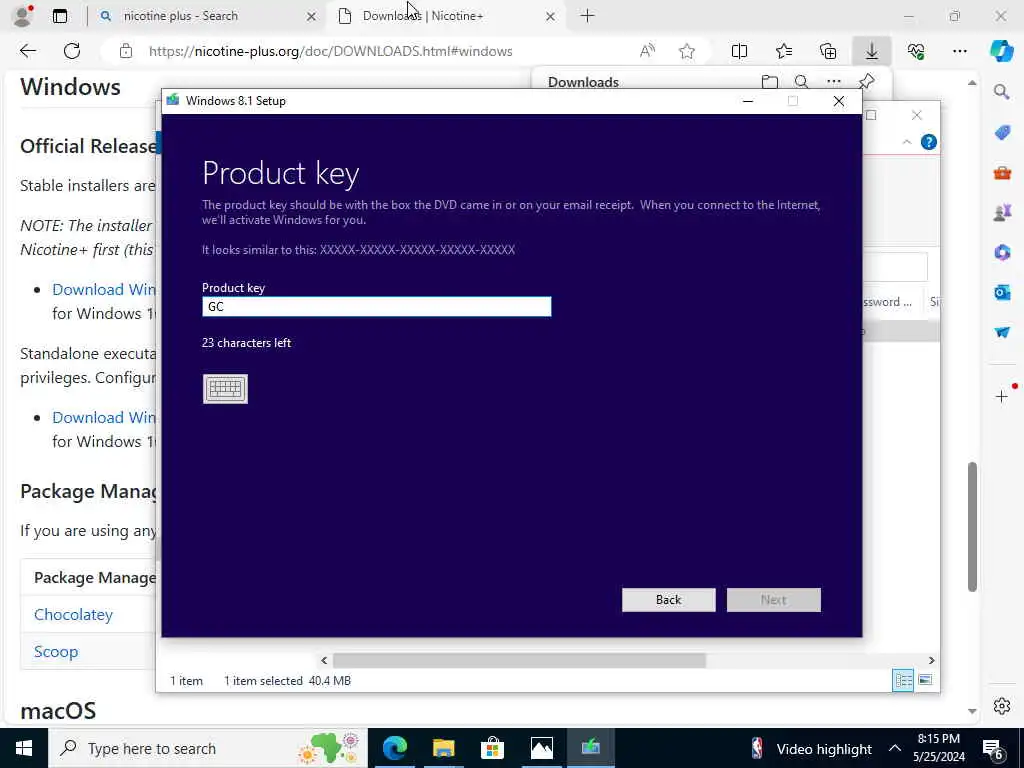Show hidden system tray icons

(x=895, y=748)
